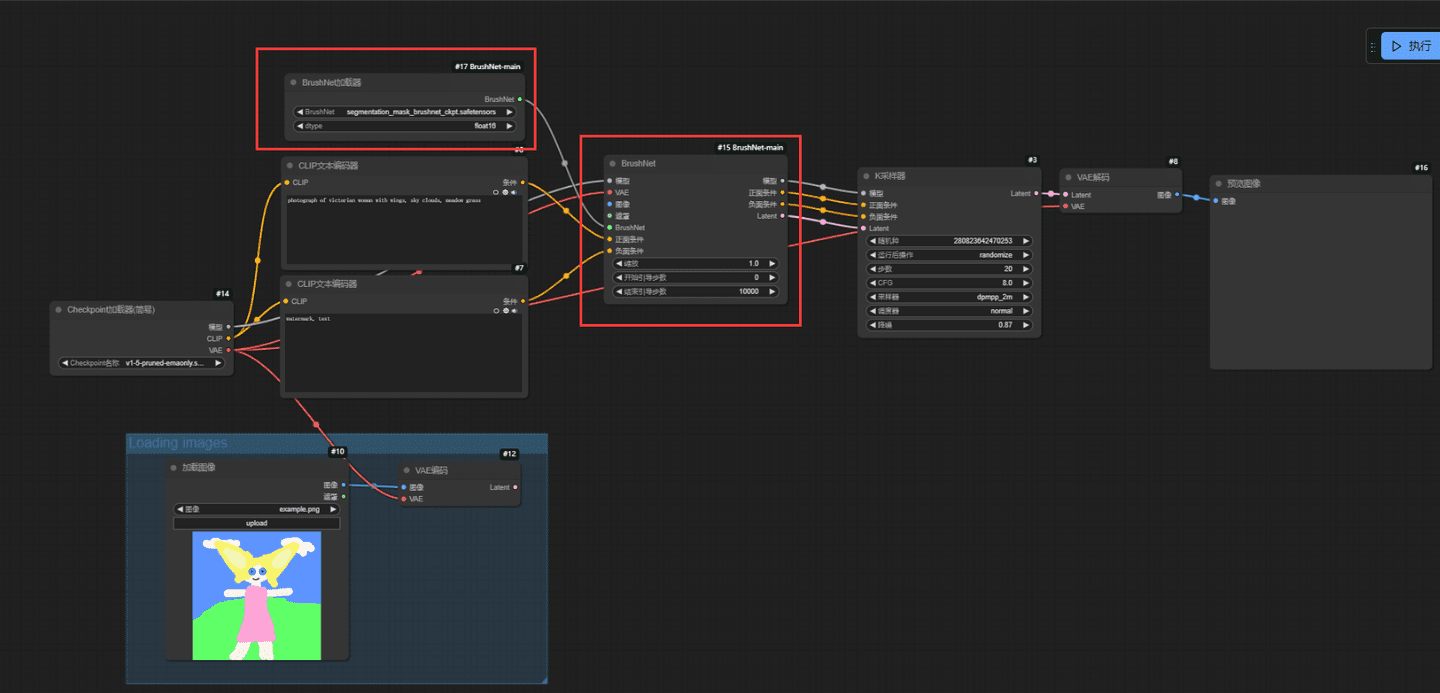Screen dimensions: 1440x693
Task: Open the example.png image selector
Action: click(x=257, y=509)
